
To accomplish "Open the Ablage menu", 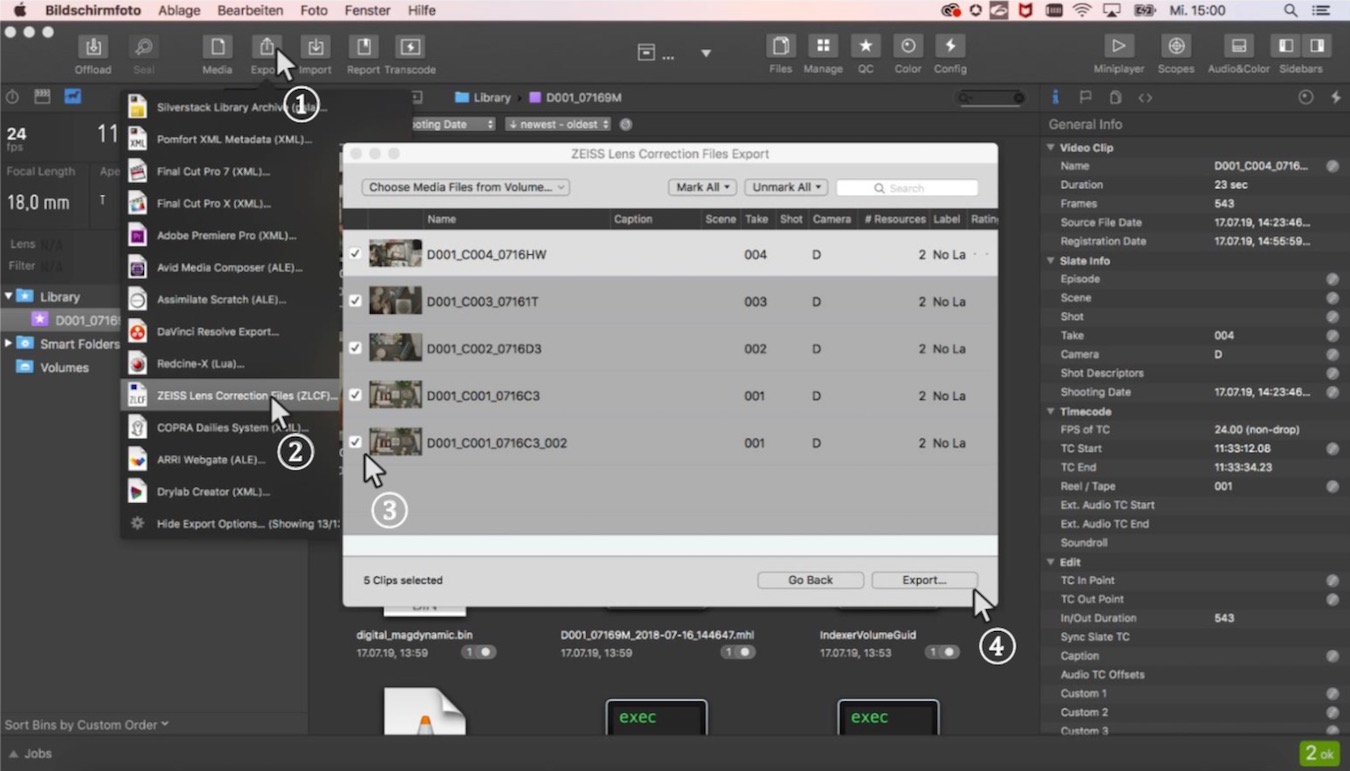I will coord(180,10).
